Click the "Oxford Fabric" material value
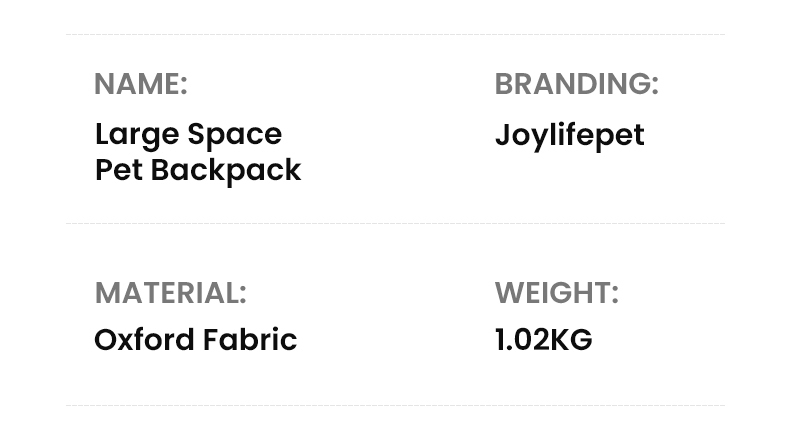790x448 pixels. point(195,340)
